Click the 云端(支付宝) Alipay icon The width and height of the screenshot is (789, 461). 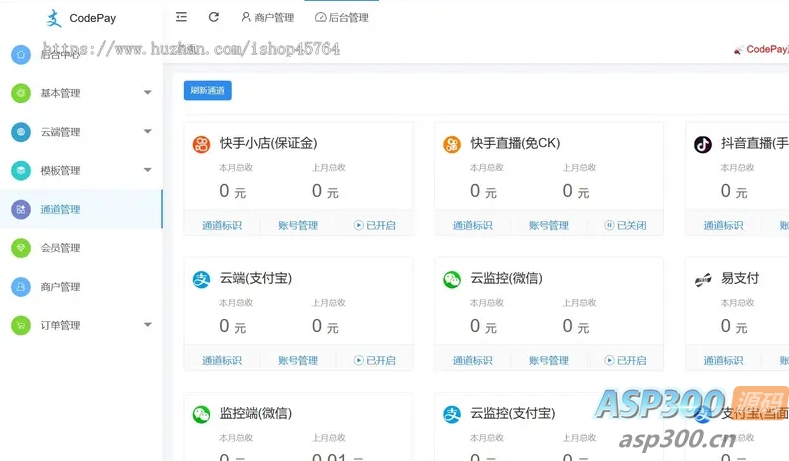click(201, 279)
